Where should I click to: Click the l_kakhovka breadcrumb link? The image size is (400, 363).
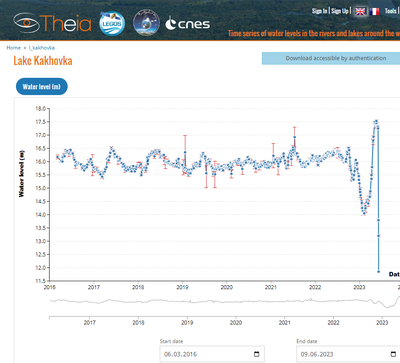click(42, 48)
